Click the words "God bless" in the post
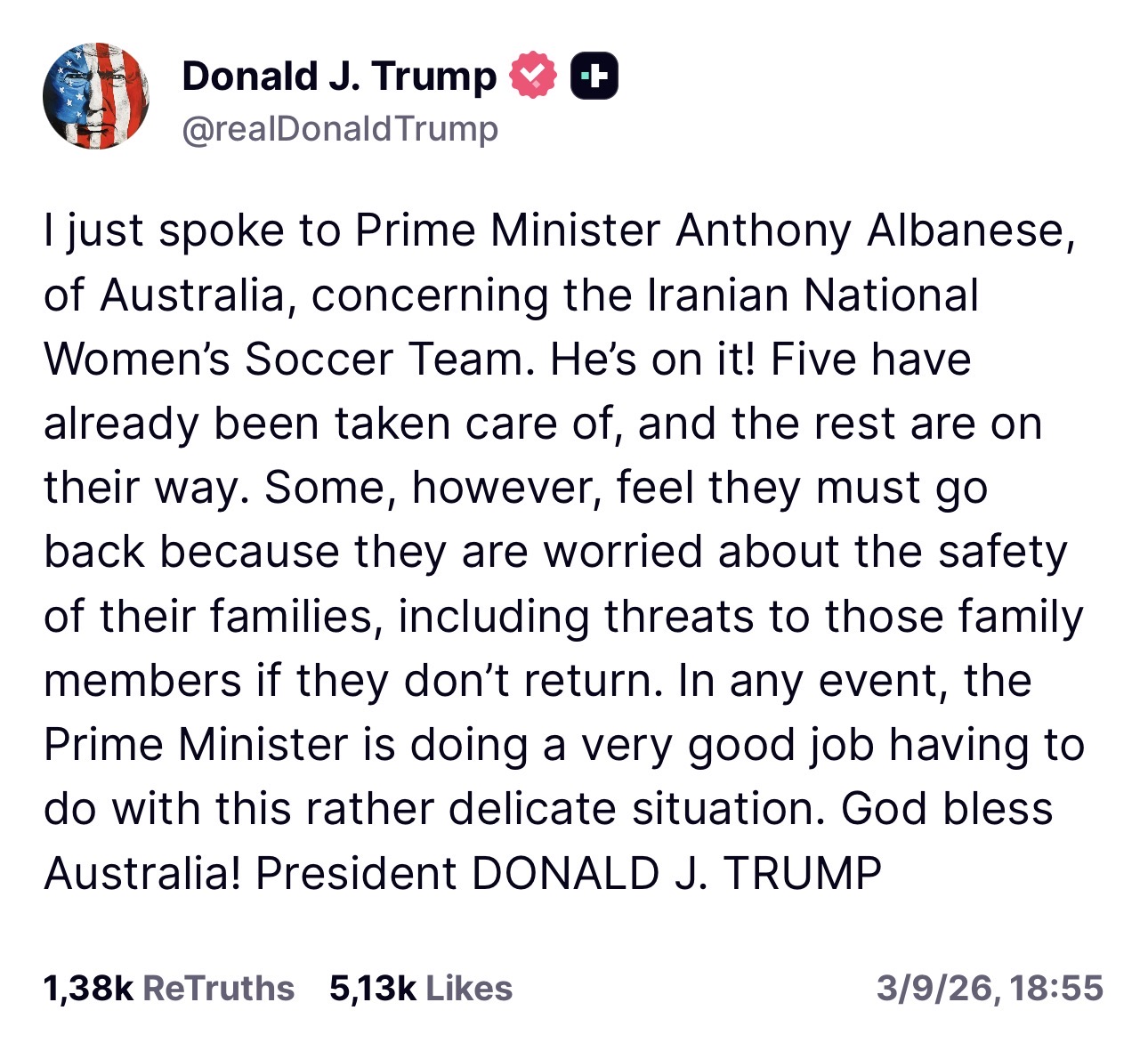1148x1051 pixels. pos(947,809)
